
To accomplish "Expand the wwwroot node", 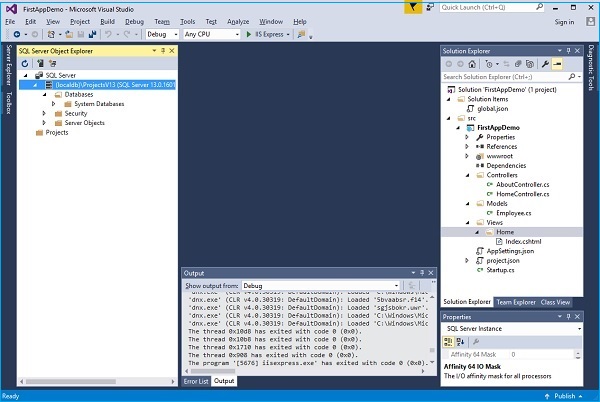I will click(x=467, y=156).
